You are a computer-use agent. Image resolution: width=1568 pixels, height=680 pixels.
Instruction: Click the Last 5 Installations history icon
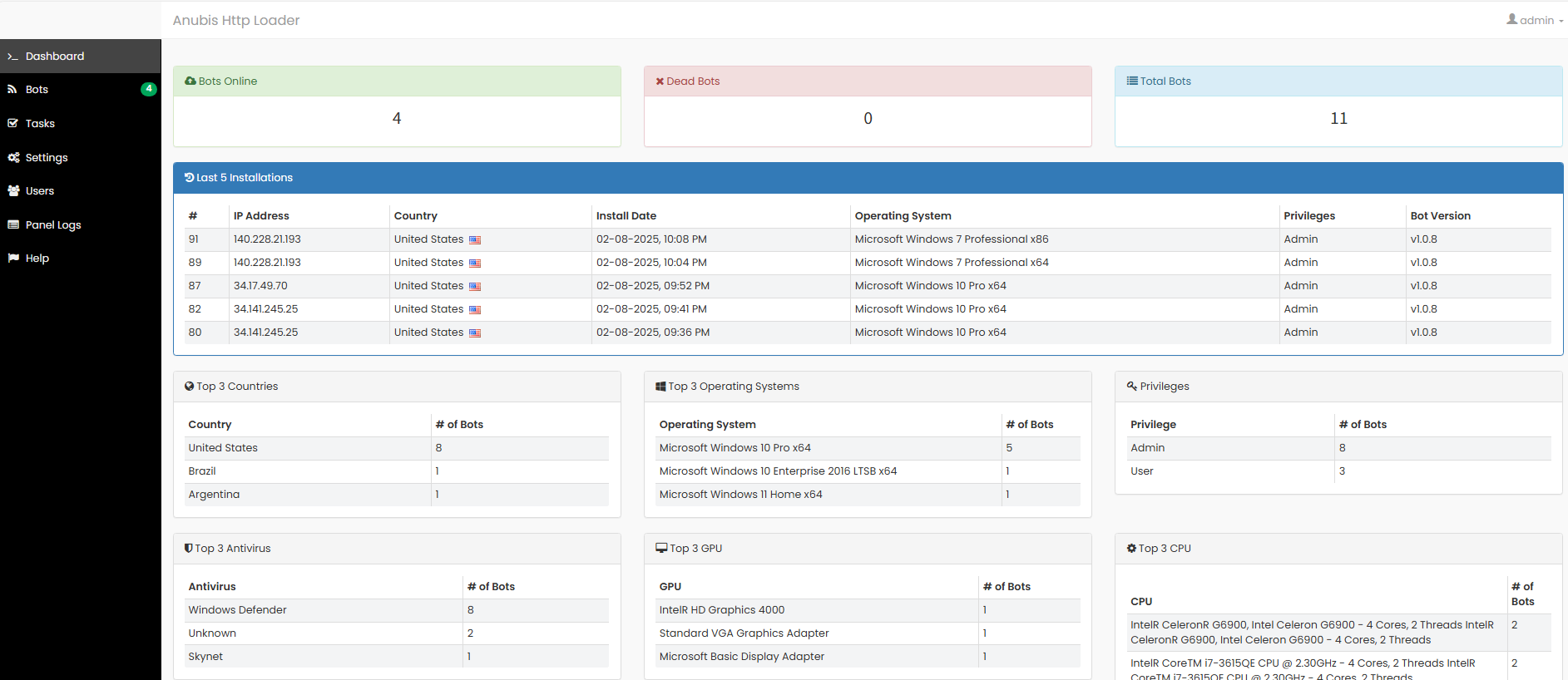click(190, 177)
